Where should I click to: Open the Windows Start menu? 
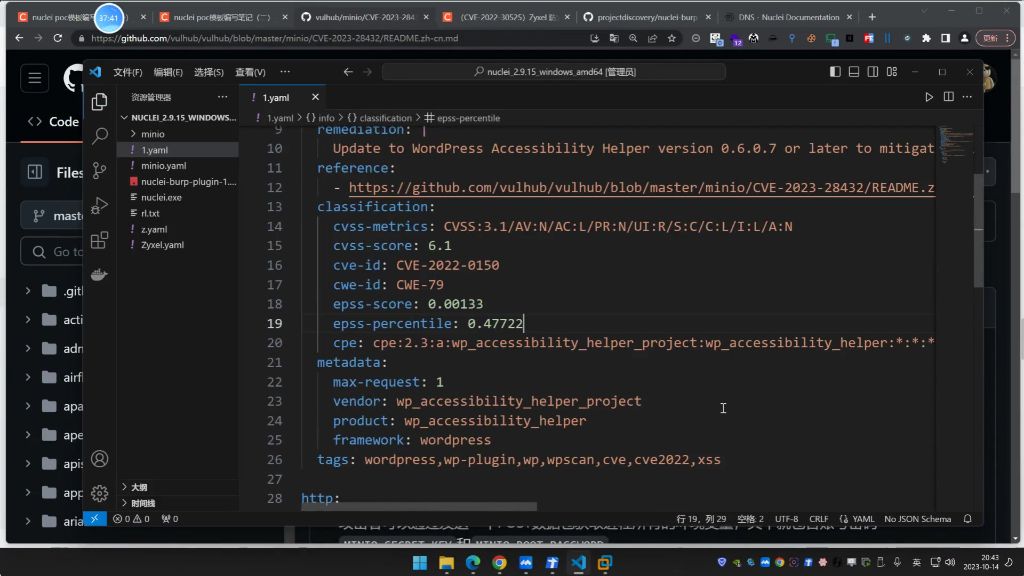point(420,562)
